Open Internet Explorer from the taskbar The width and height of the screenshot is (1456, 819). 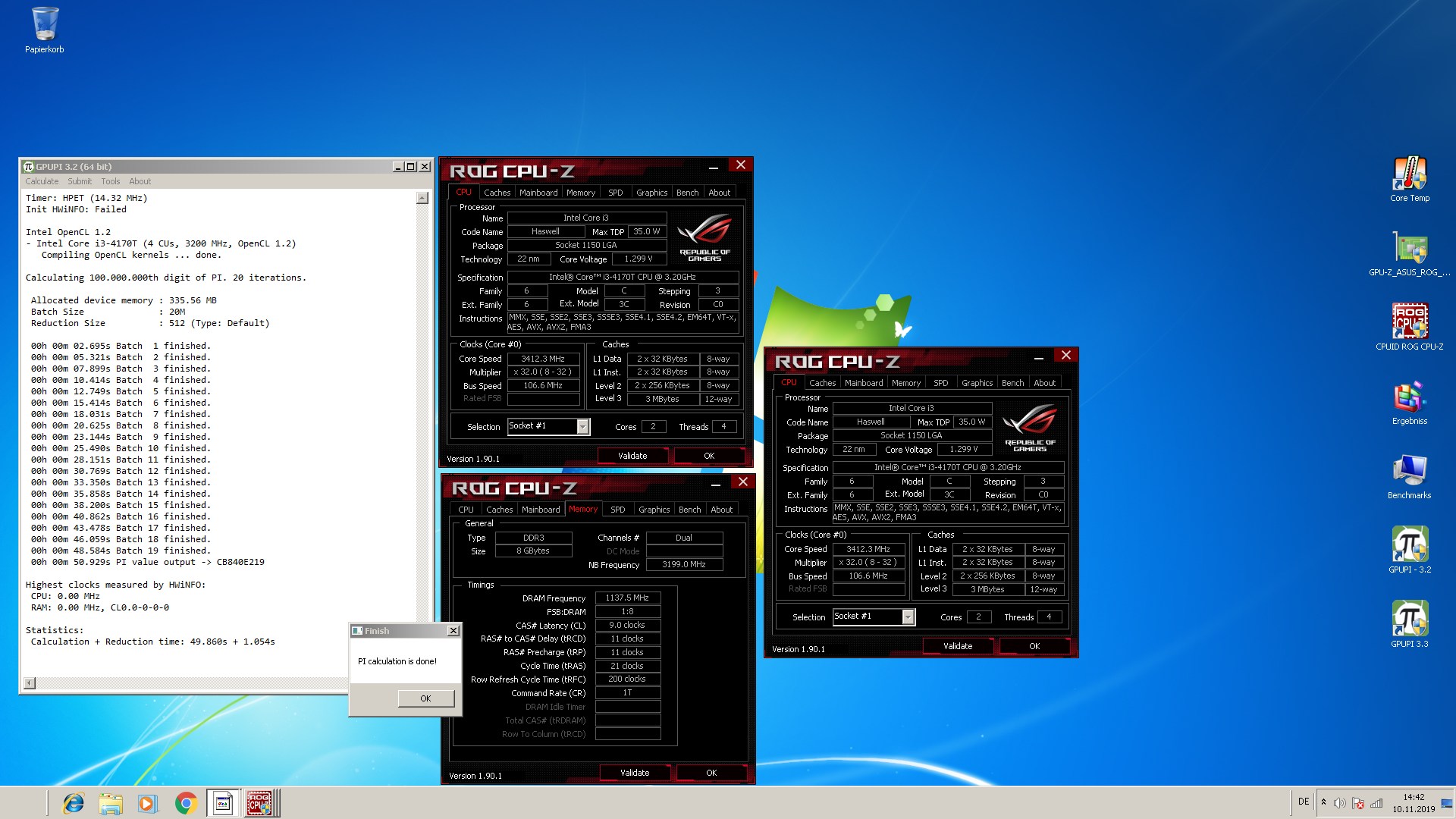[x=74, y=803]
